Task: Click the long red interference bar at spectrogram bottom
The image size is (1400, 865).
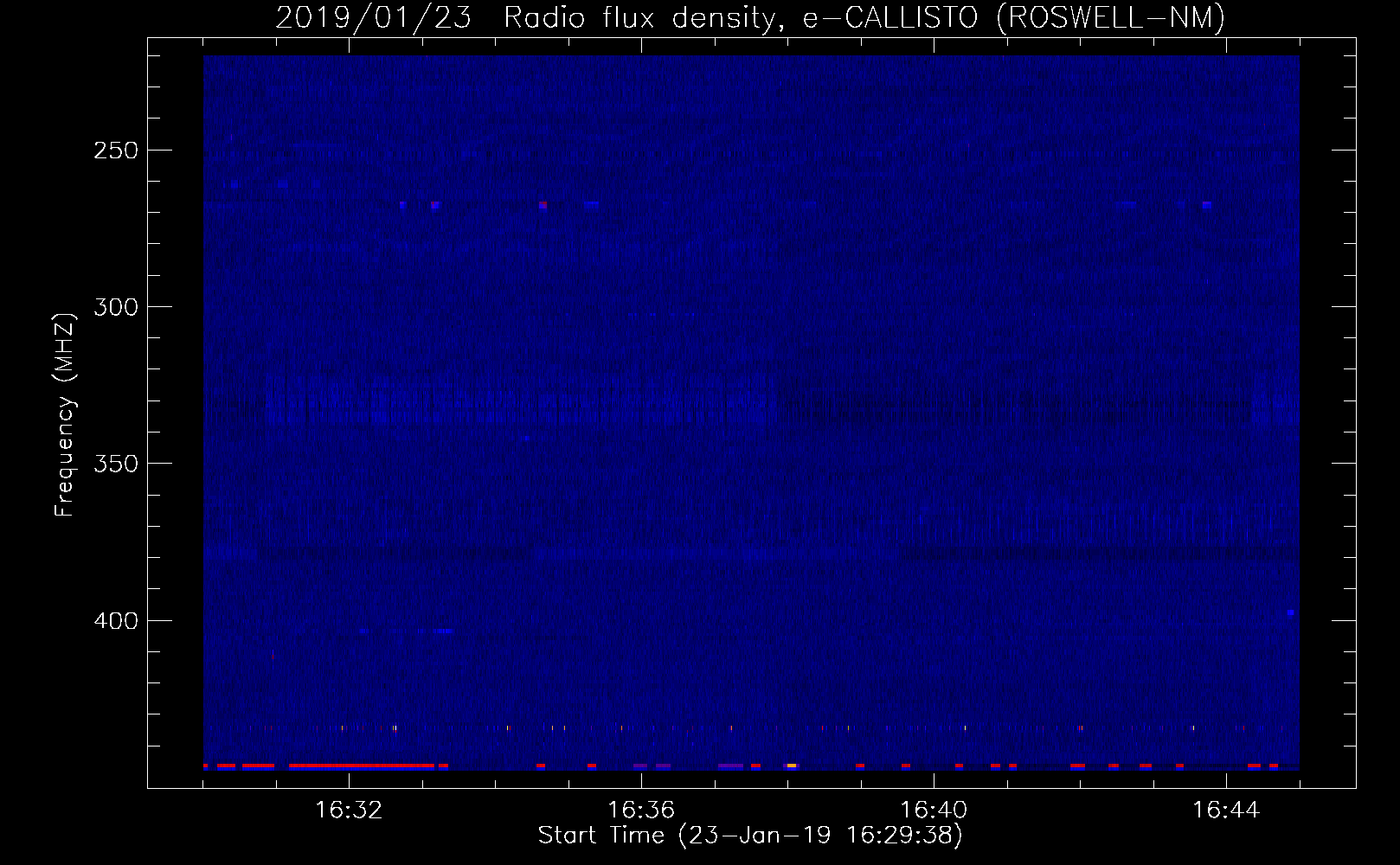Action: tap(361, 766)
